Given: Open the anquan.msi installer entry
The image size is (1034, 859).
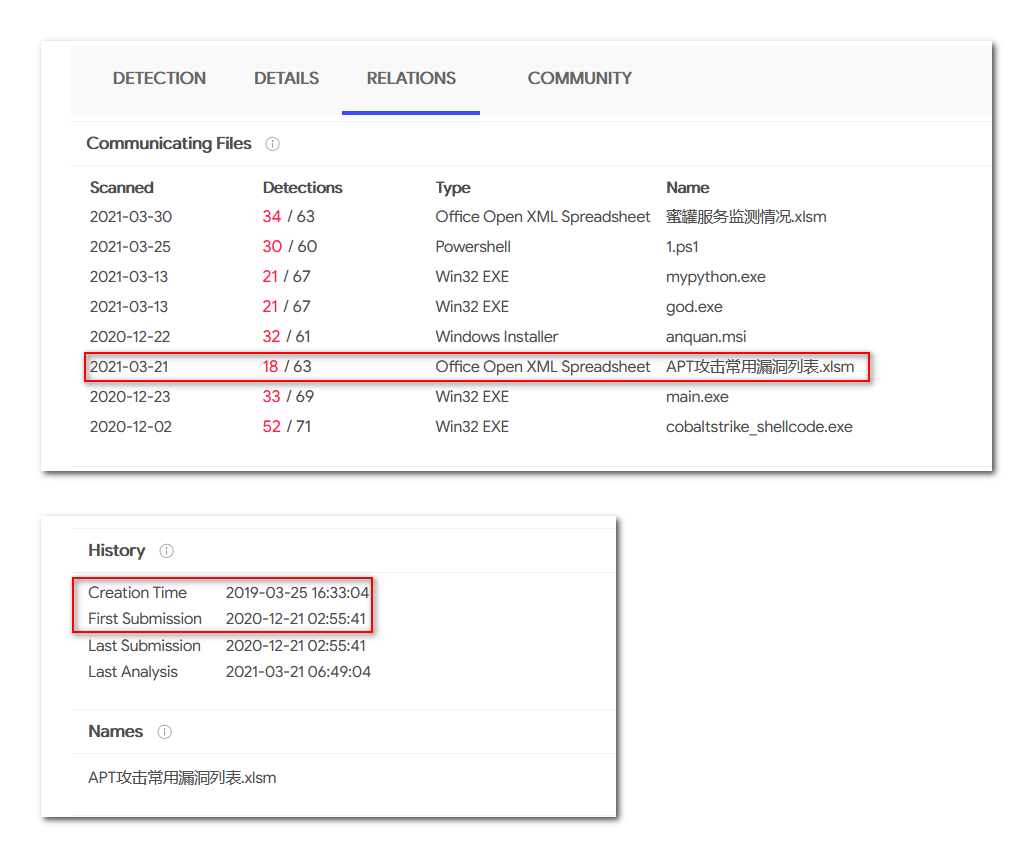Looking at the screenshot, I should pos(706,337).
